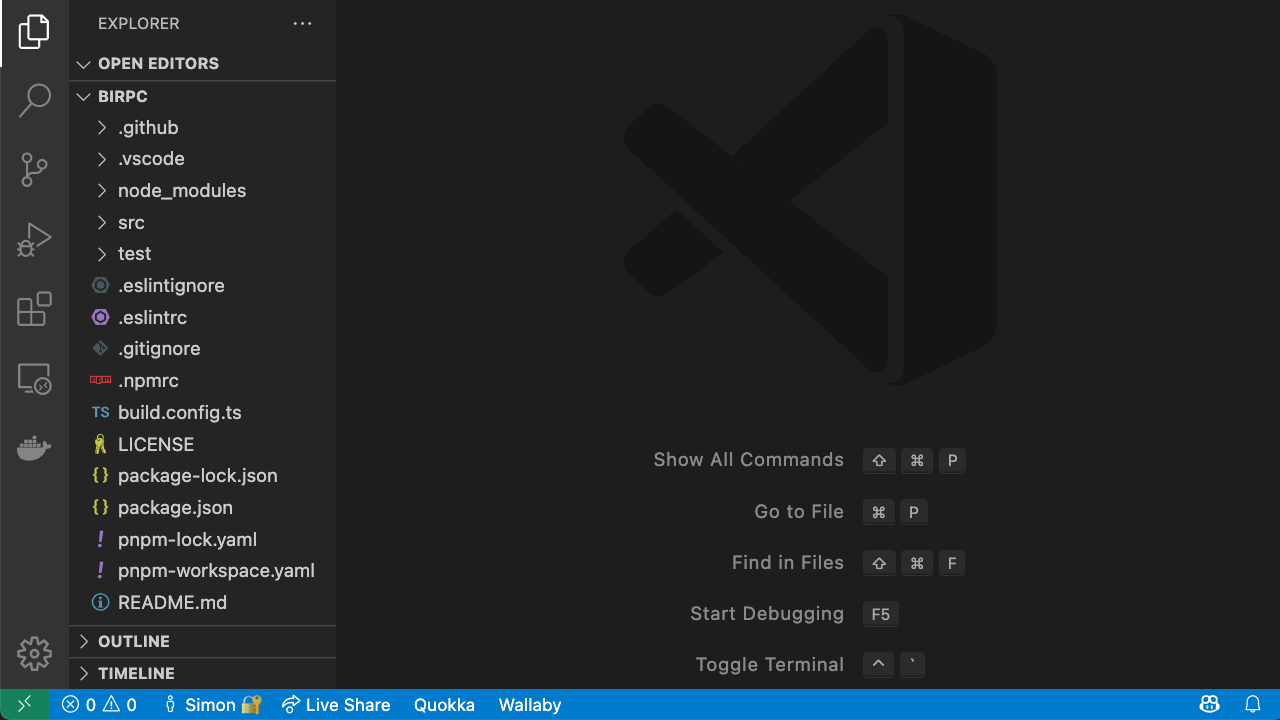Click the TS icon of build.config.ts
This screenshot has height=720, width=1280.
tap(100, 412)
